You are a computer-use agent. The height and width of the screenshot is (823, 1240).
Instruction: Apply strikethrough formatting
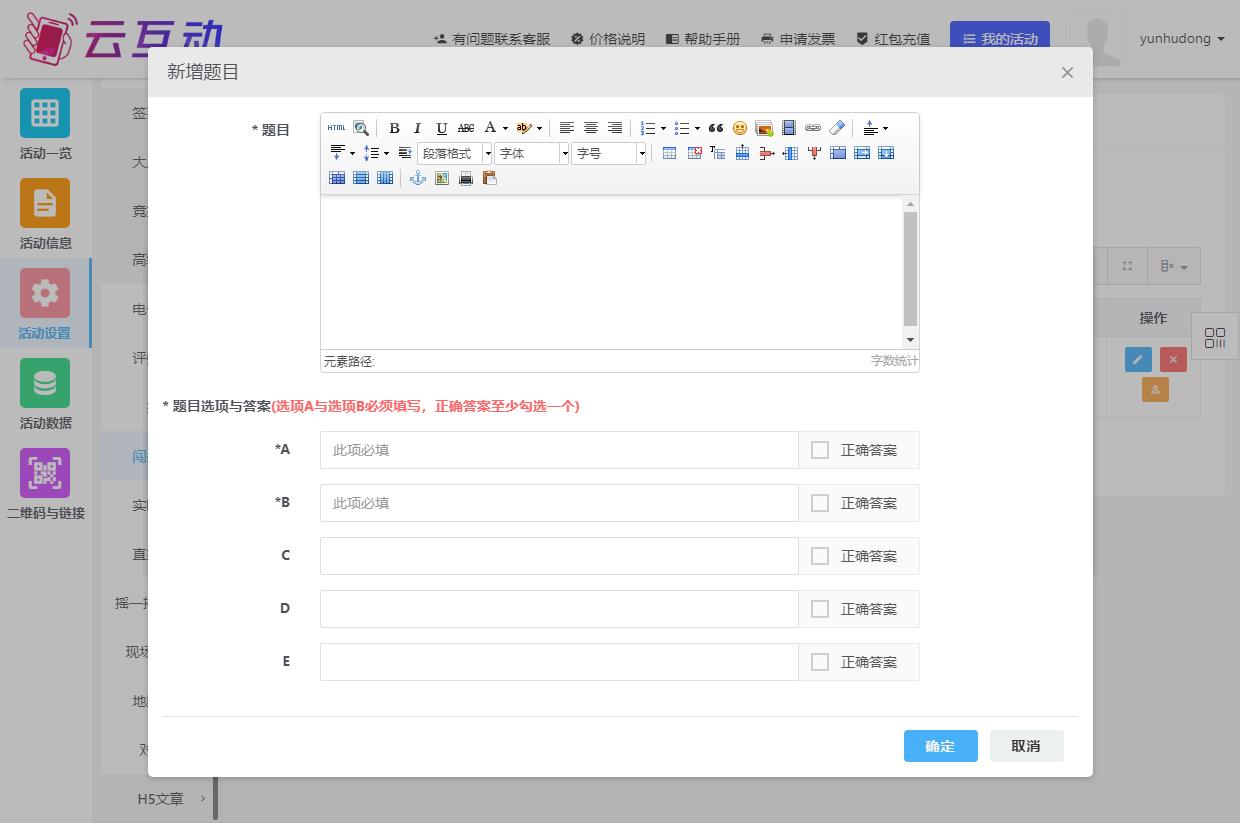[x=465, y=128]
